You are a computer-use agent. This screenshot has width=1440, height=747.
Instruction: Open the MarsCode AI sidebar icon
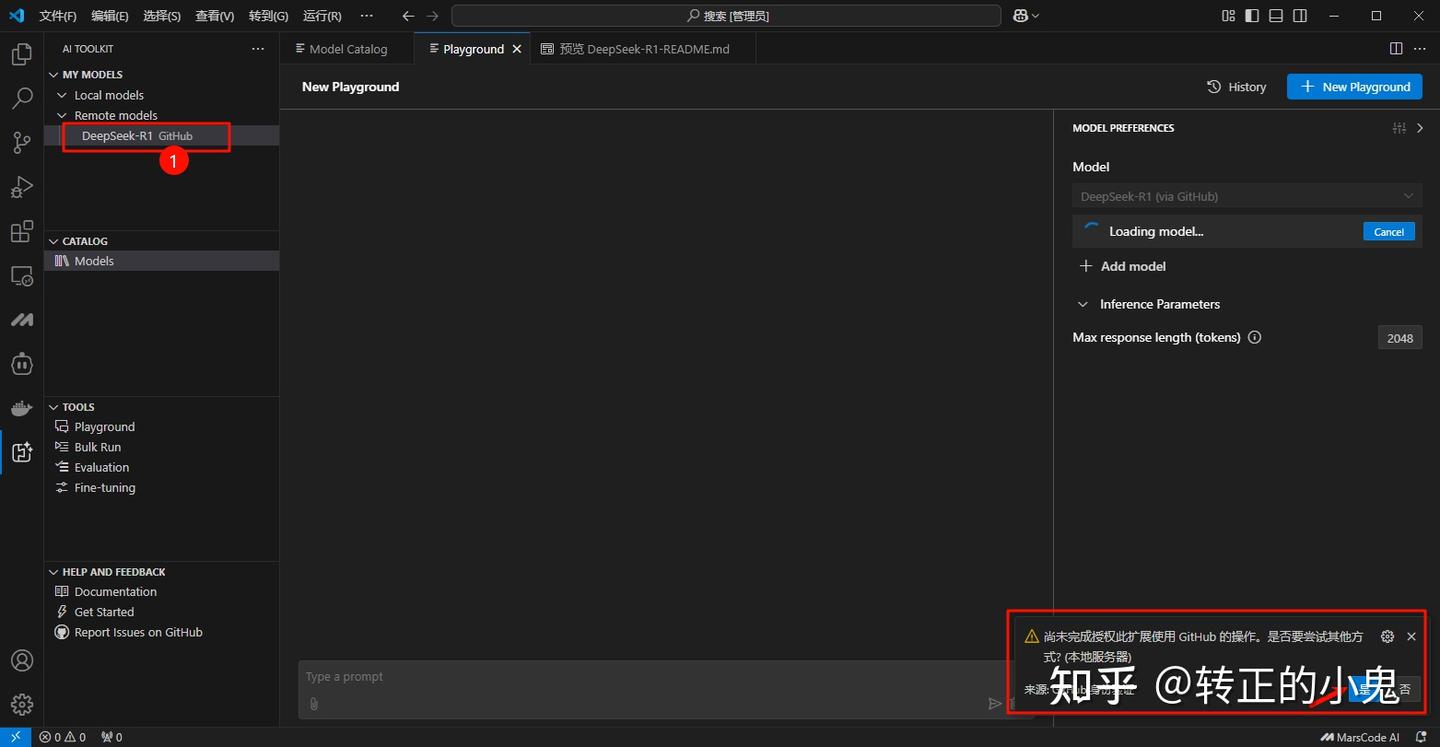21,320
